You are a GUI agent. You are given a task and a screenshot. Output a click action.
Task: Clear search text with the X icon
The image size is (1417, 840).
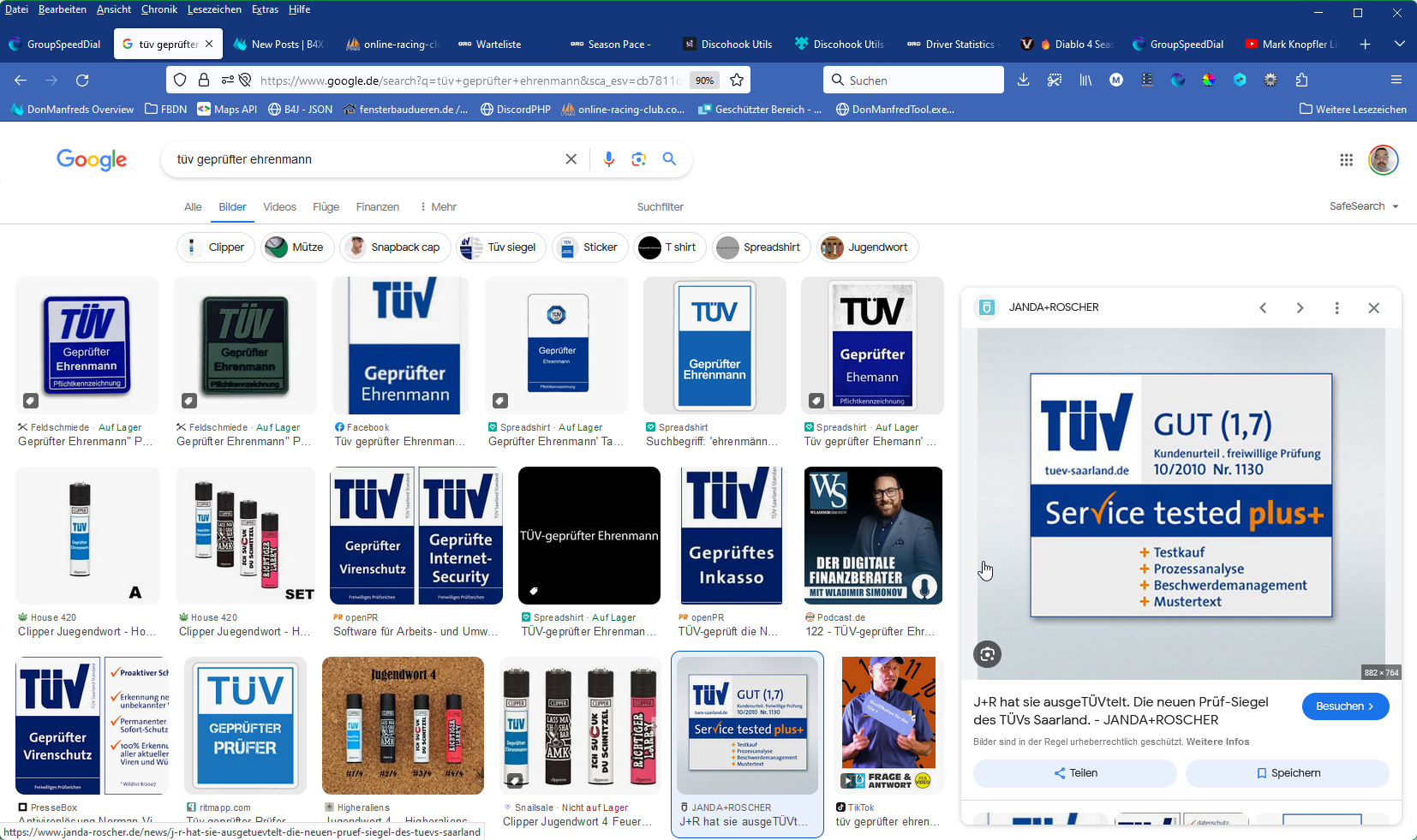click(x=571, y=159)
